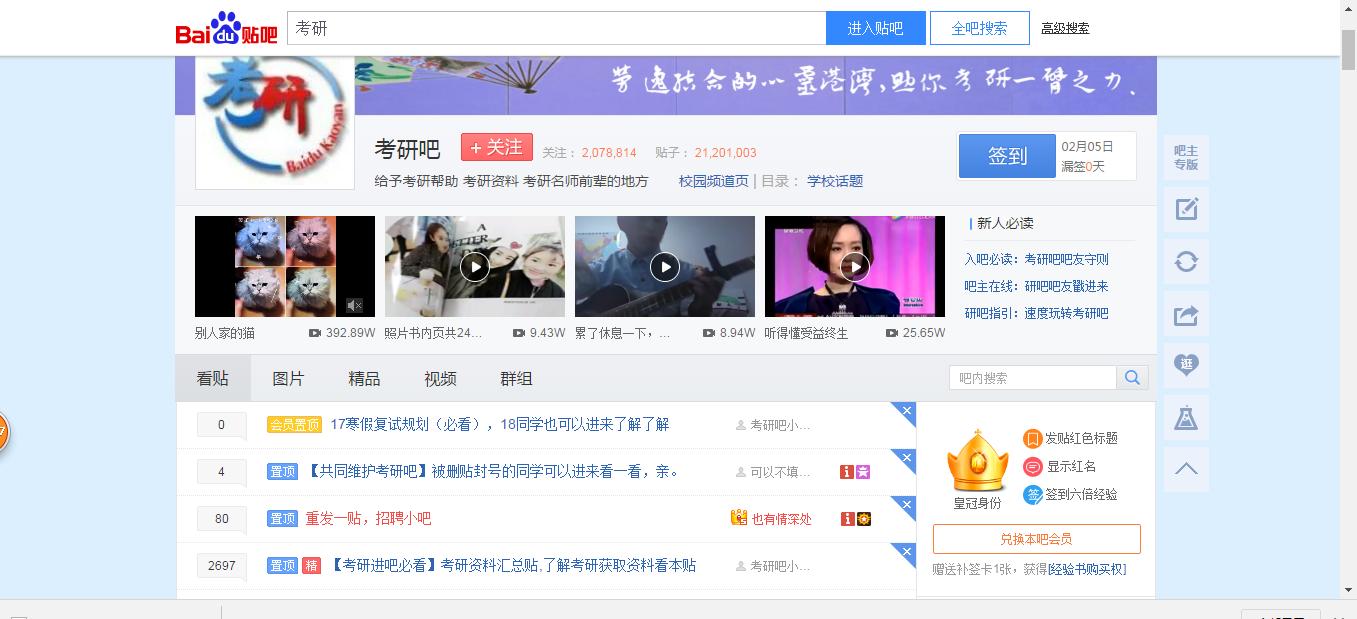Click the 签到 sign-in button
The image size is (1357, 619).
pyautogui.click(x=1006, y=156)
